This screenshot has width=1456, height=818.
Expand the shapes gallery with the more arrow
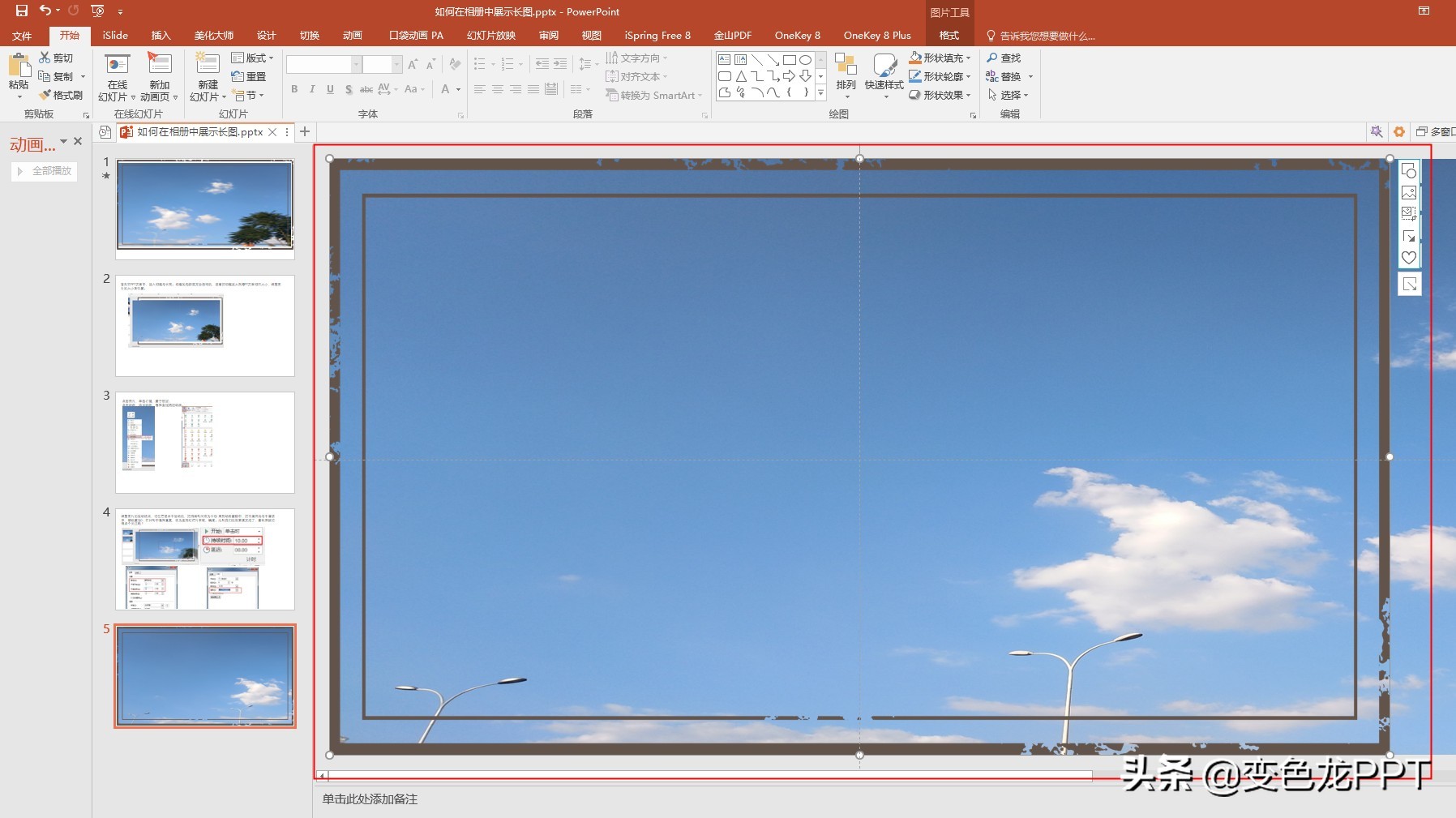[x=820, y=94]
